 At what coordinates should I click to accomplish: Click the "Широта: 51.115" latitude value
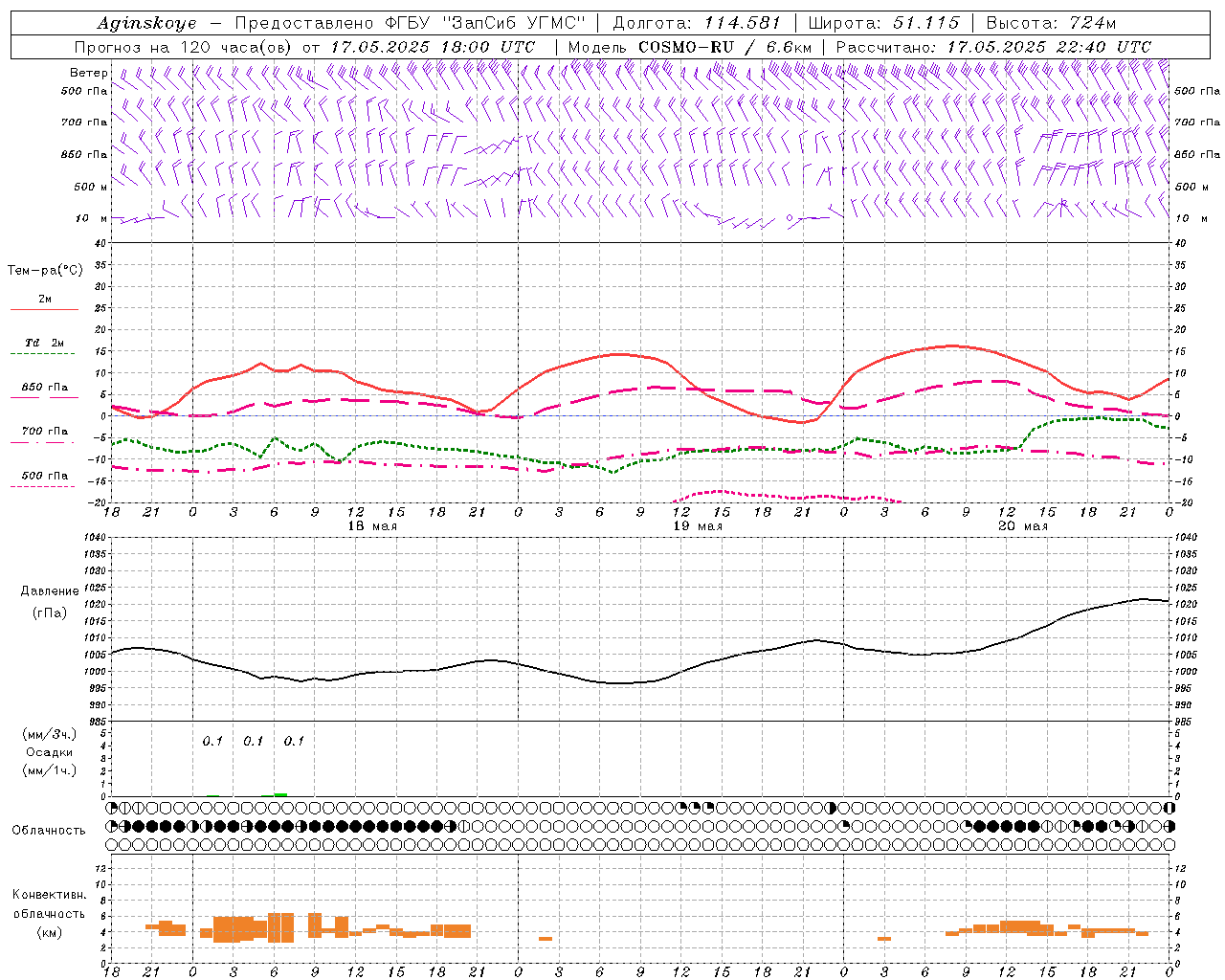click(x=883, y=23)
